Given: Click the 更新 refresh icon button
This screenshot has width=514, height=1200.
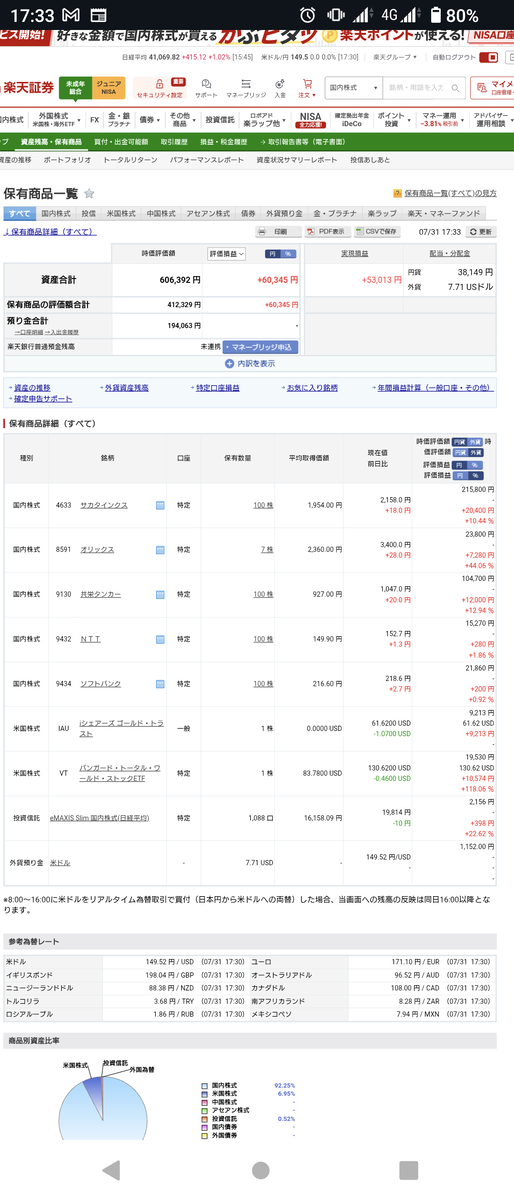Looking at the screenshot, I should 482,231.
